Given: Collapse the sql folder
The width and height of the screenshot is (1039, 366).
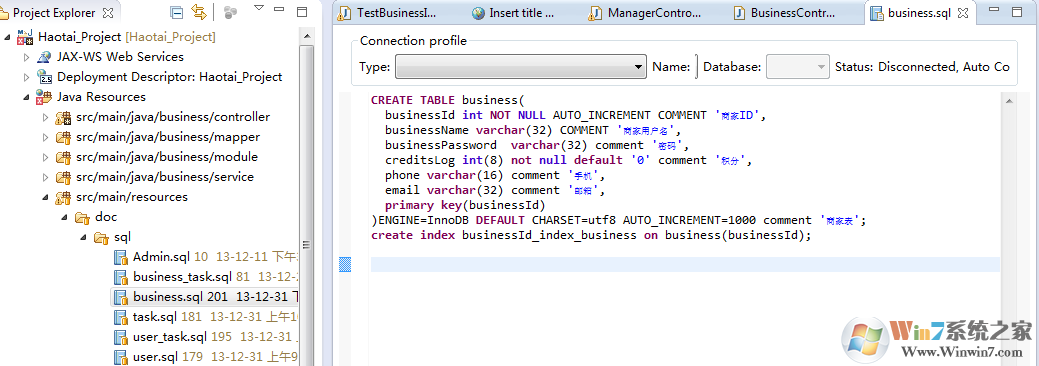Looking at the screenshot, I should [83, 237].
